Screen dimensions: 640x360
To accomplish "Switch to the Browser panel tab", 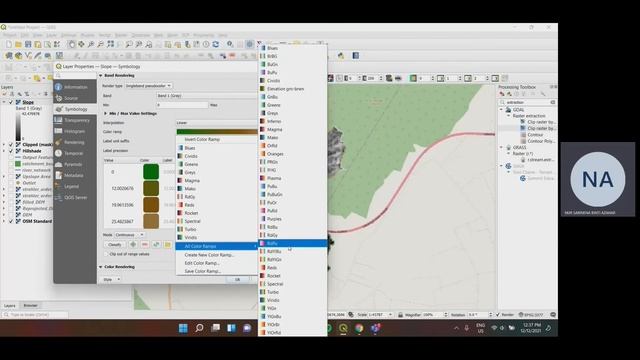I will point(30,305).
